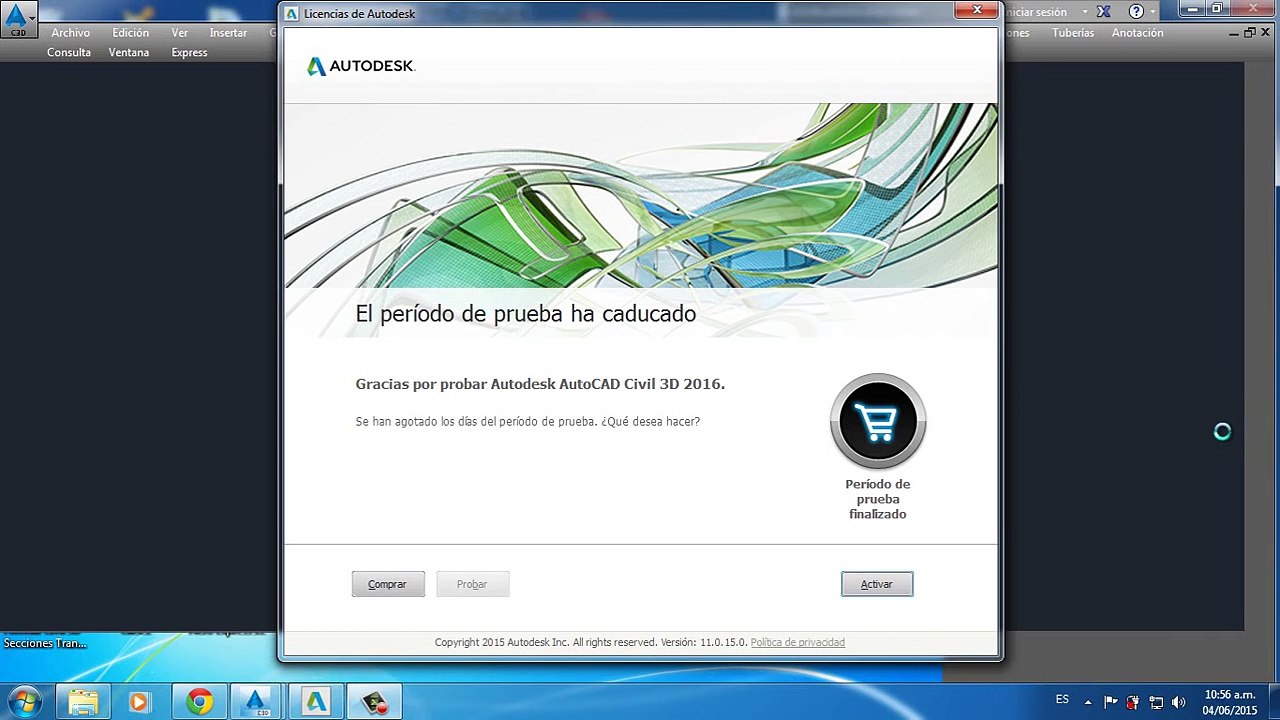Restore the inner AutoCAD drawing window
Image resolution: width=1280 pixels, height=720 pixels.
pyautogui.click(x=1249, y=33)
